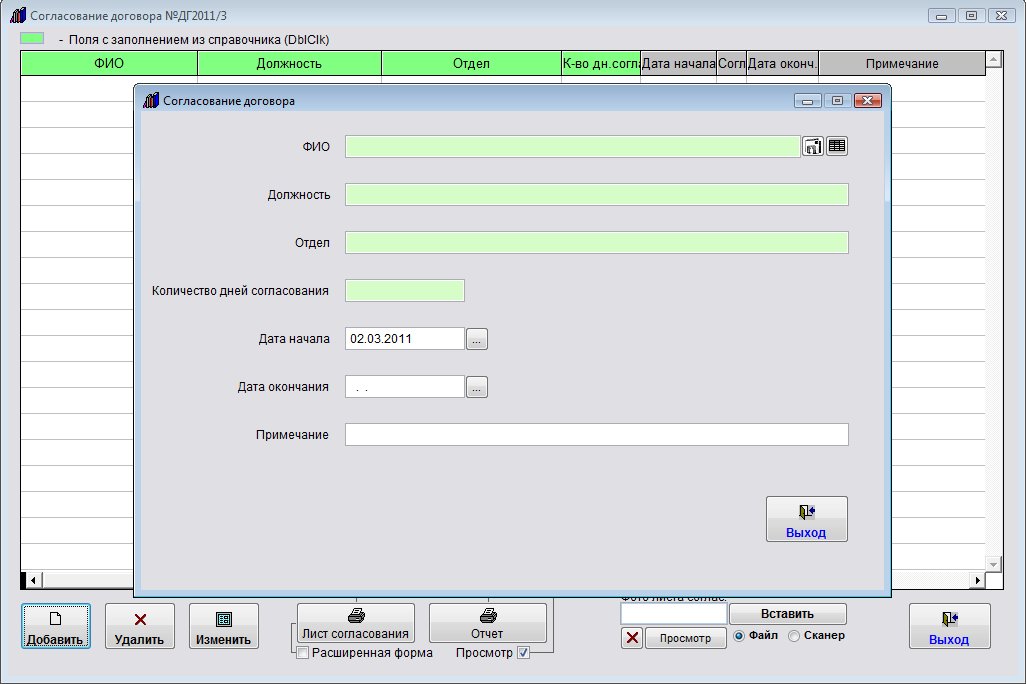This screenshot has width=1027, height=684.
Task: Maximize the main window №ДГ2011/3
Action: click(971, 16)
